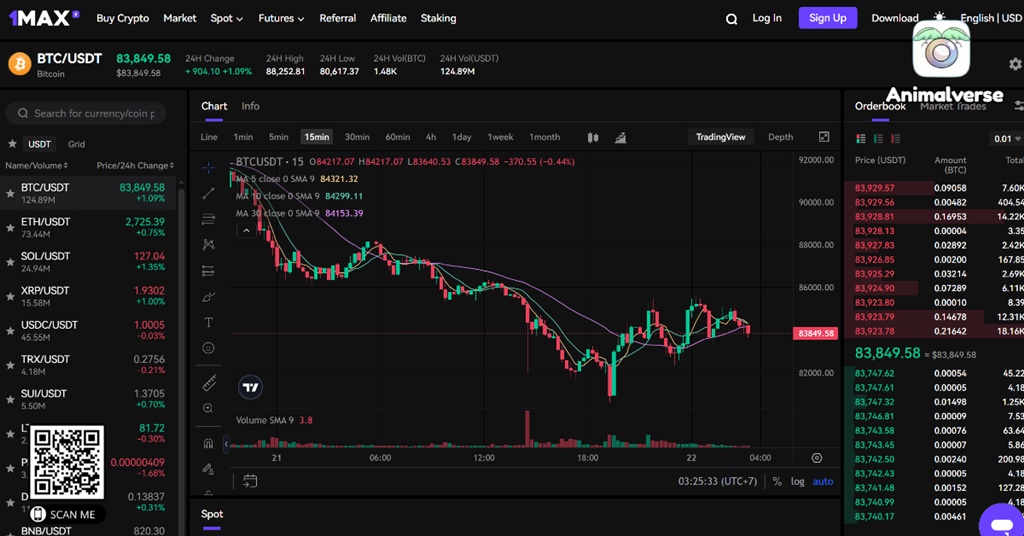Open the go to date calendar icon

pos(250,481)
